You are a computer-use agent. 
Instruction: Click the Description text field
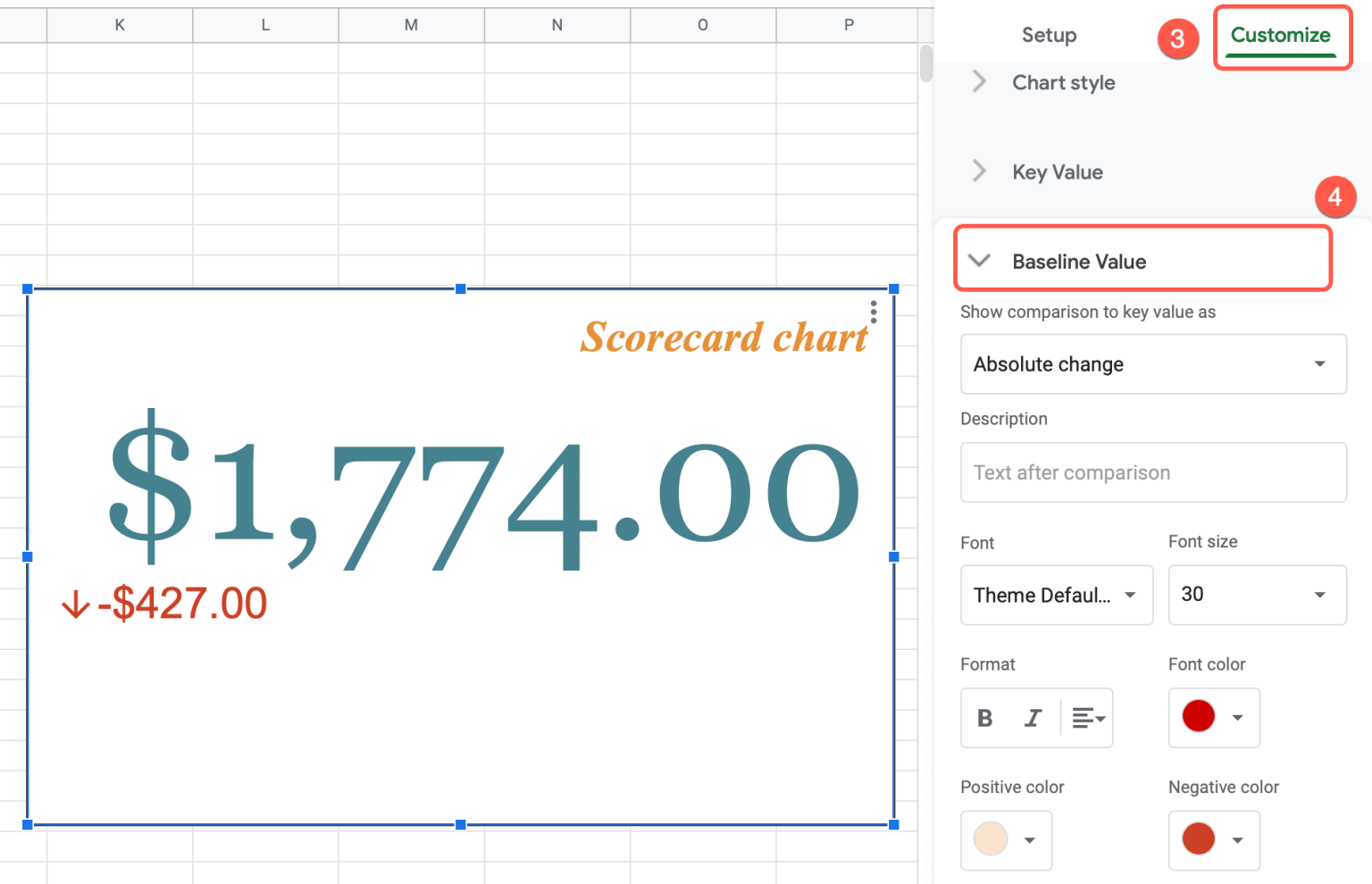[x=1152, y=472]
